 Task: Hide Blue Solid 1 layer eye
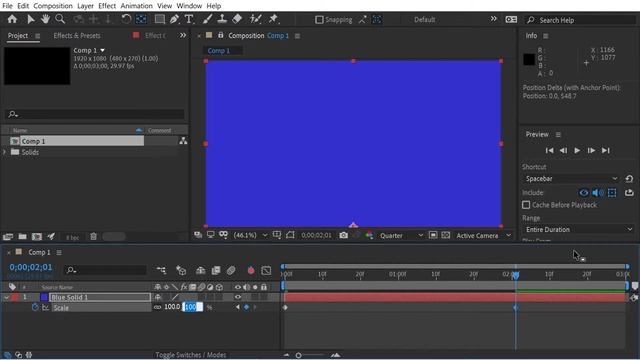point(238,297)
